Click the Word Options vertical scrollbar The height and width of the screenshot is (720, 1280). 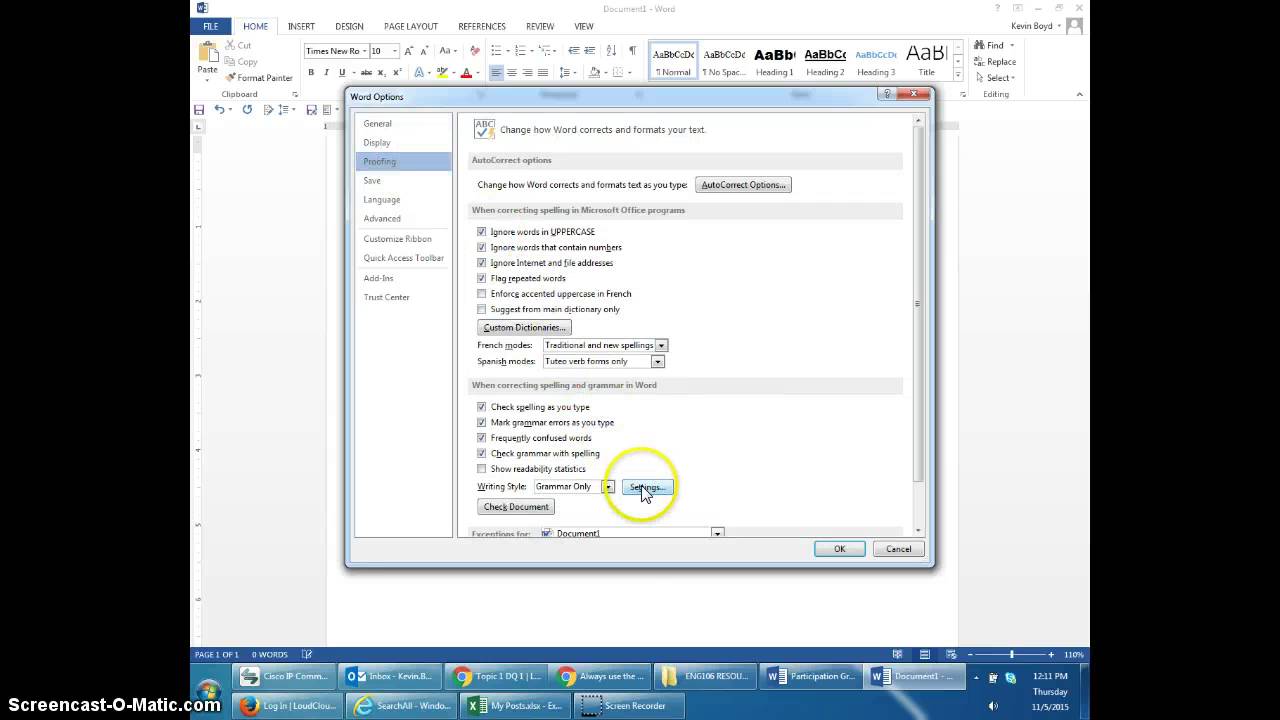coord(918,303)
